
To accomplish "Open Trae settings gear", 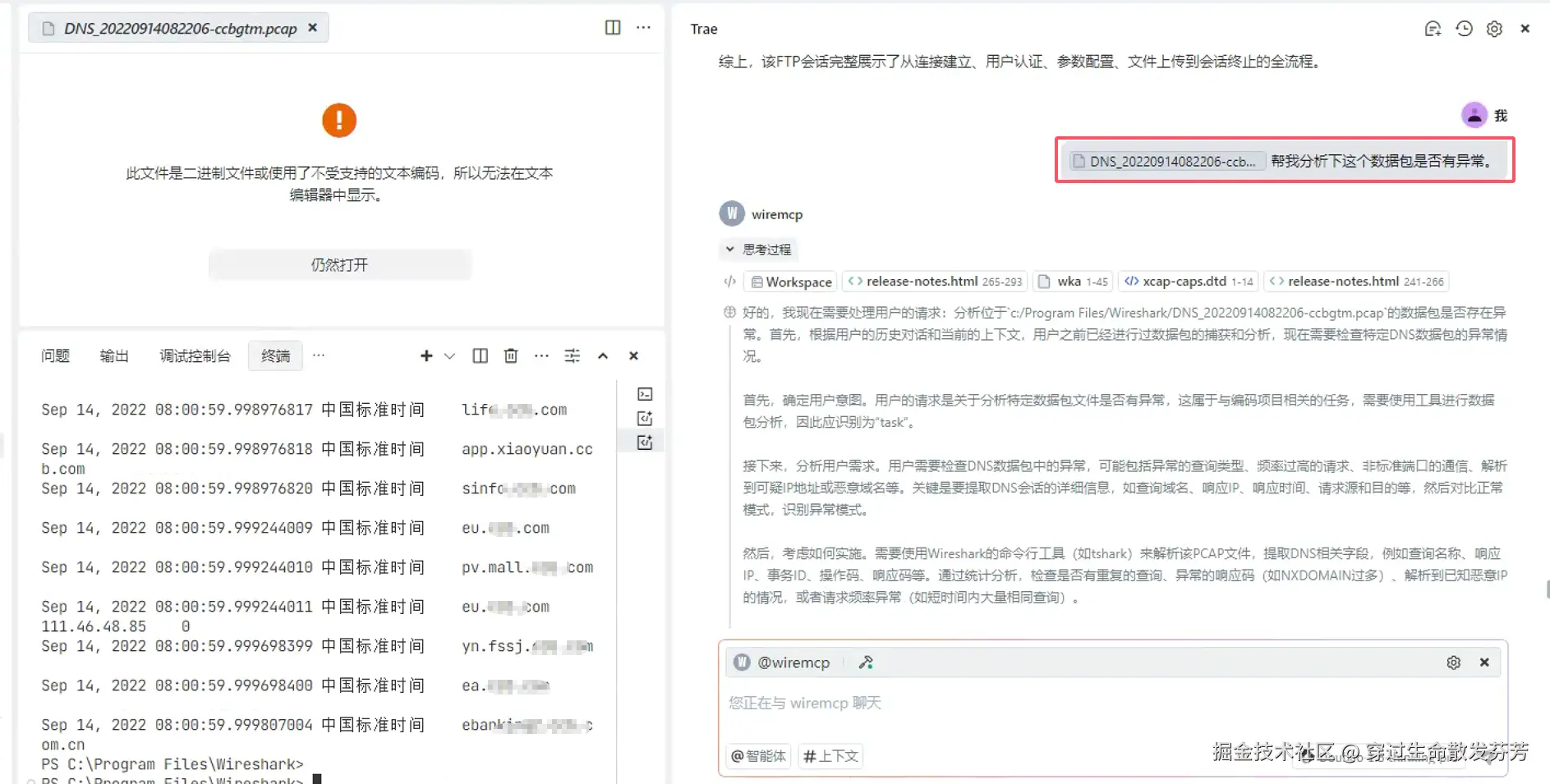I will 1494,29.
